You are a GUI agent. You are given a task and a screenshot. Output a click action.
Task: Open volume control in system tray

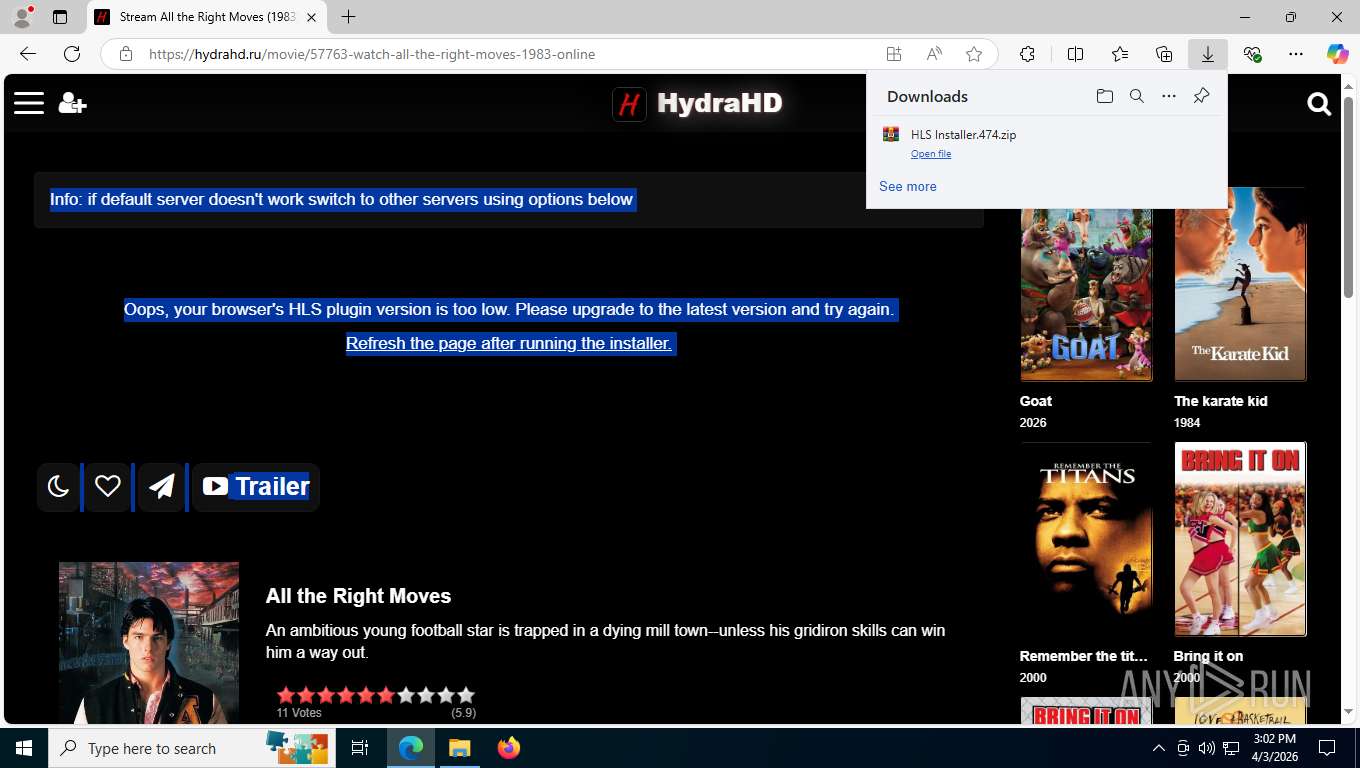click(1206, 748)
